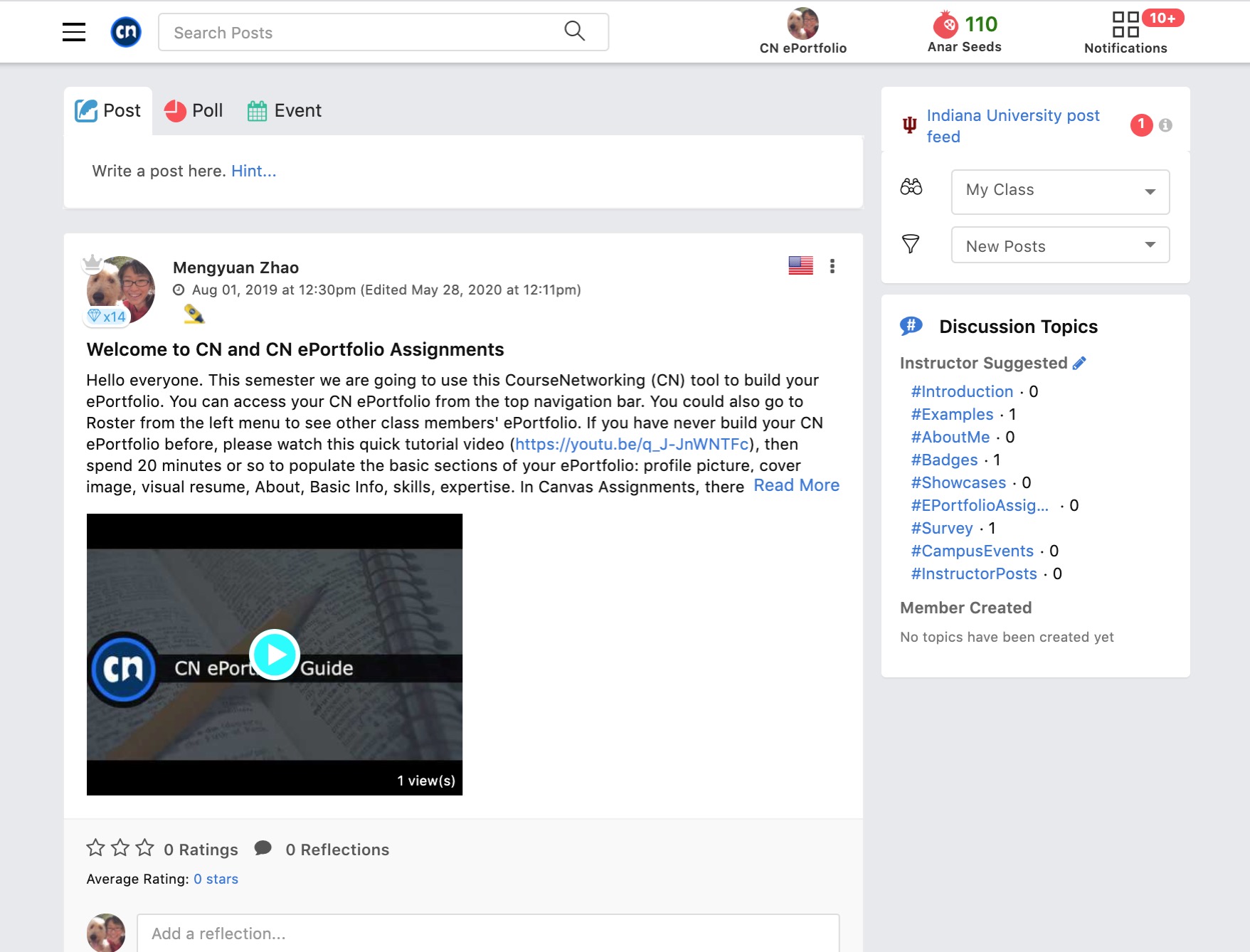Image resolution: width=1250 pixels, height=952 pixels.
Task: Click Mengyuan Zhao's profile picture
Action: tap(121, 290)
